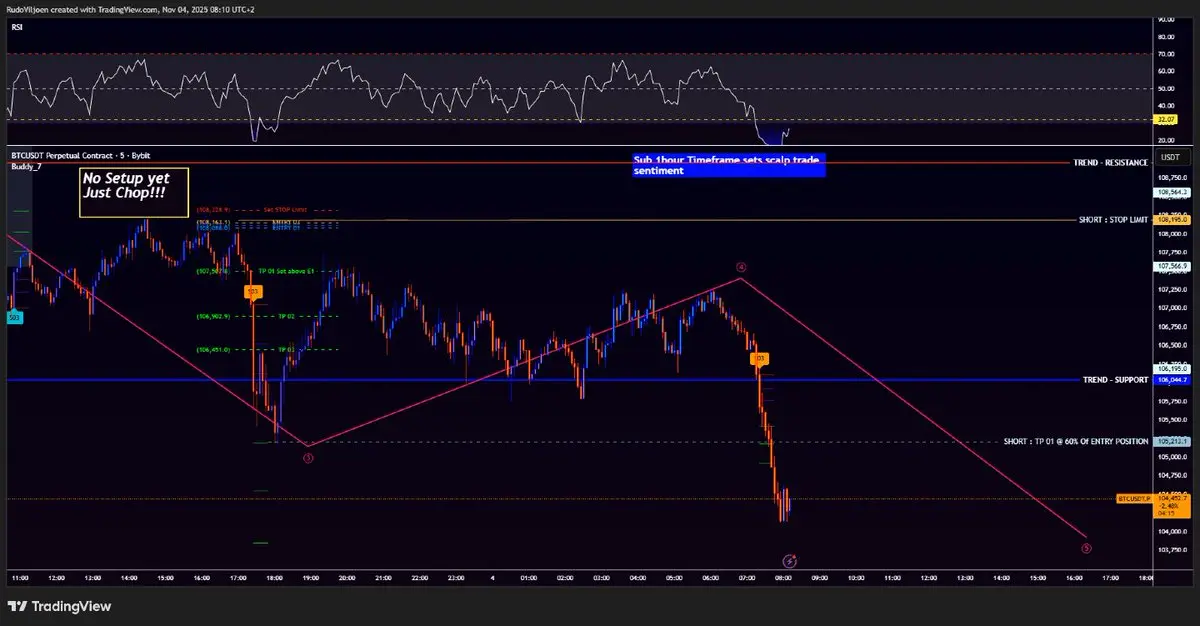Click the USDT currency button on the price axis
The image size is (1200, 626).
point(1169,158)
